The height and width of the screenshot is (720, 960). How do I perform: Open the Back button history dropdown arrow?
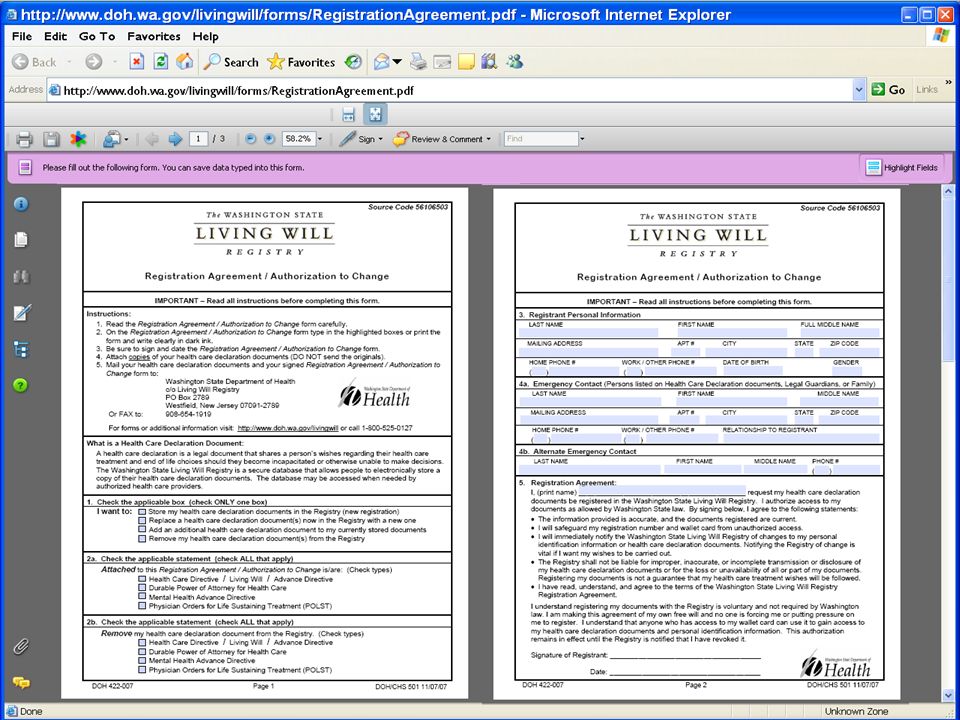pyautogui.click(x=69, y=62)
